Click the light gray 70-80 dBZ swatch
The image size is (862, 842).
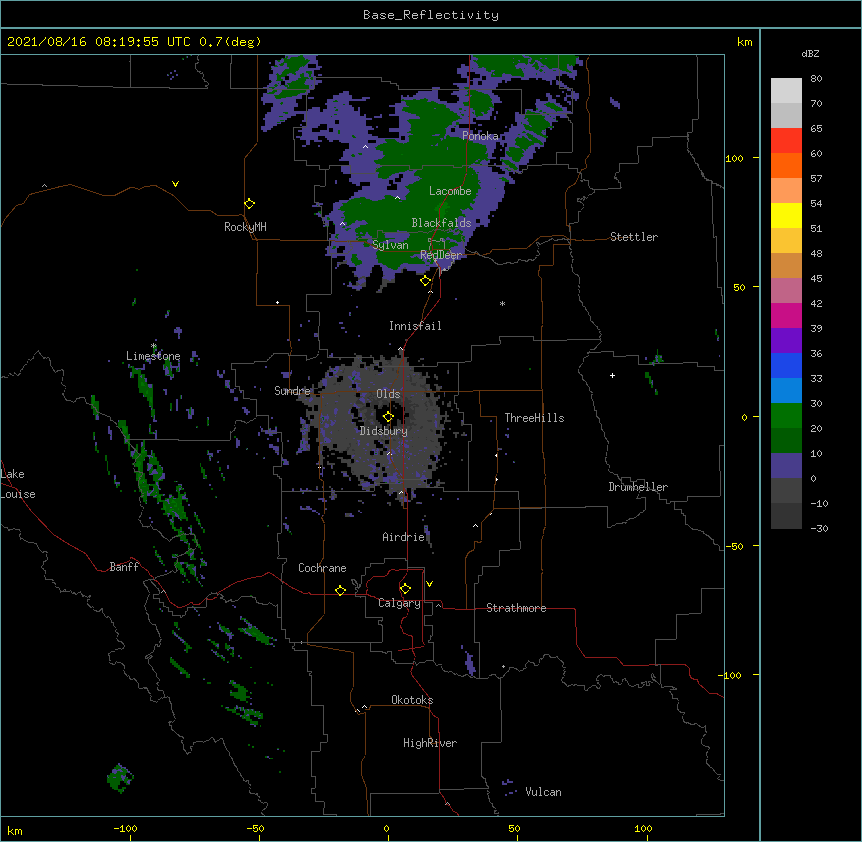click(x=786, y=91)
